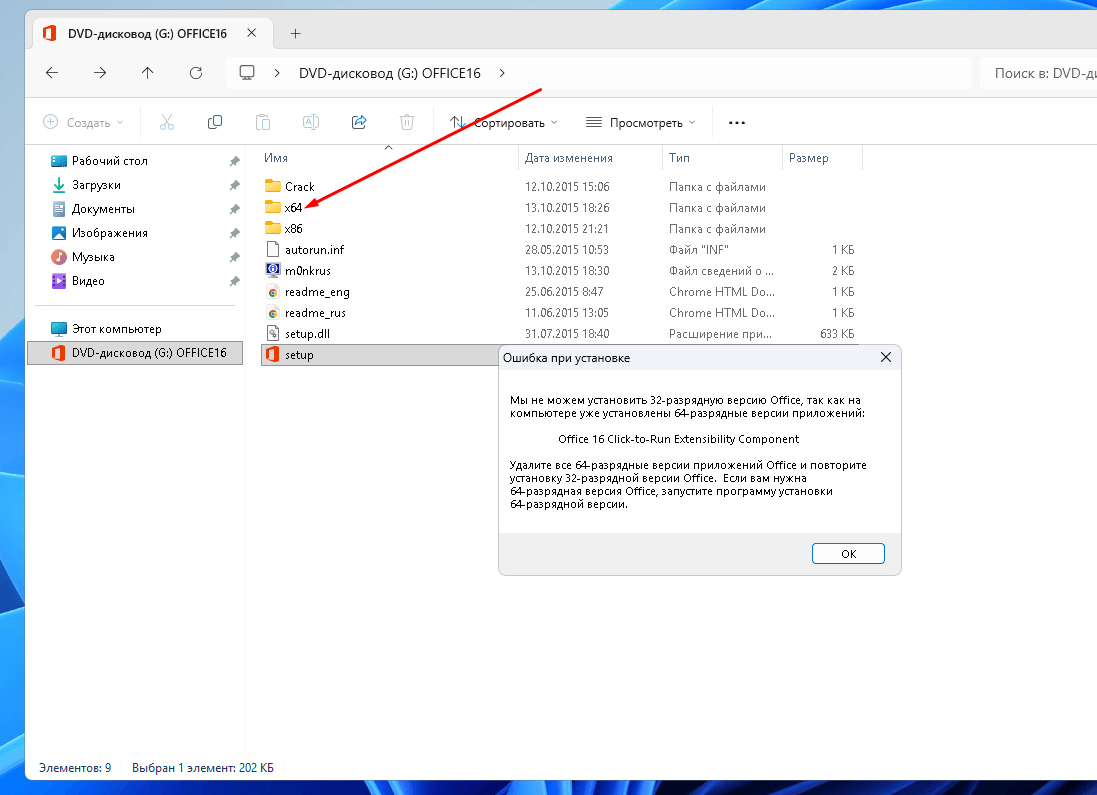Image resolution: width=1097 pixels, height=795 pixels.
Task: Click the Paste clipboard icon
Action: pyautogui.click(x=263, y=122)
